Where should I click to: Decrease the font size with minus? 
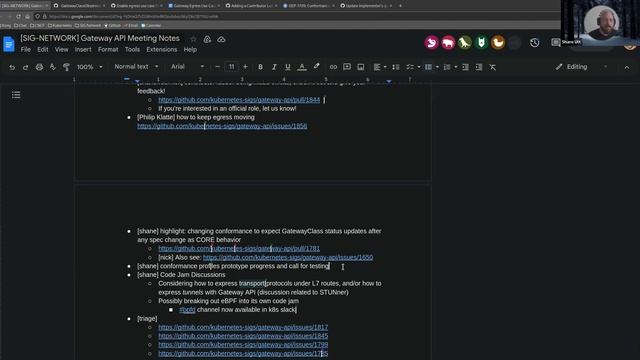218,67
